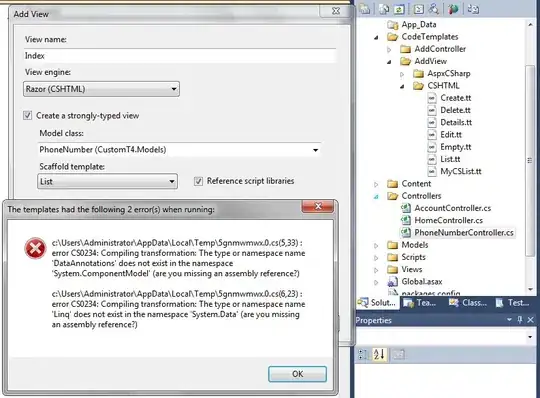Open the Scaffold template List dropdown
Image resolution: width=540 pixels, height=398 pixels.
click(x=107, y=181)
